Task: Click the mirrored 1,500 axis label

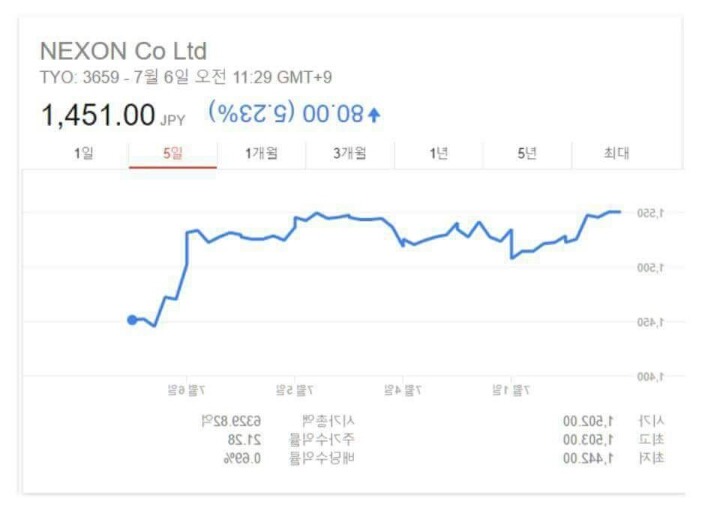Action: (651, 268)
